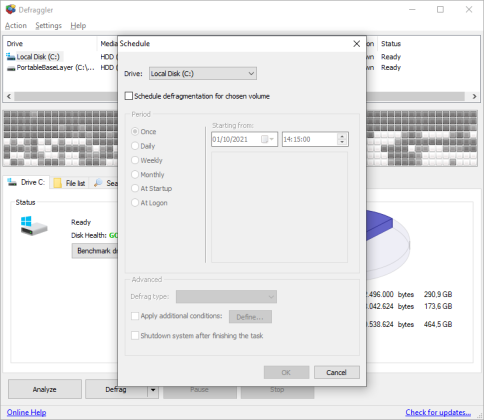Click Cancel in the Schedule dialog
Image resolution: width=484 pixels, height=420 pixels.
click(337, 372)
